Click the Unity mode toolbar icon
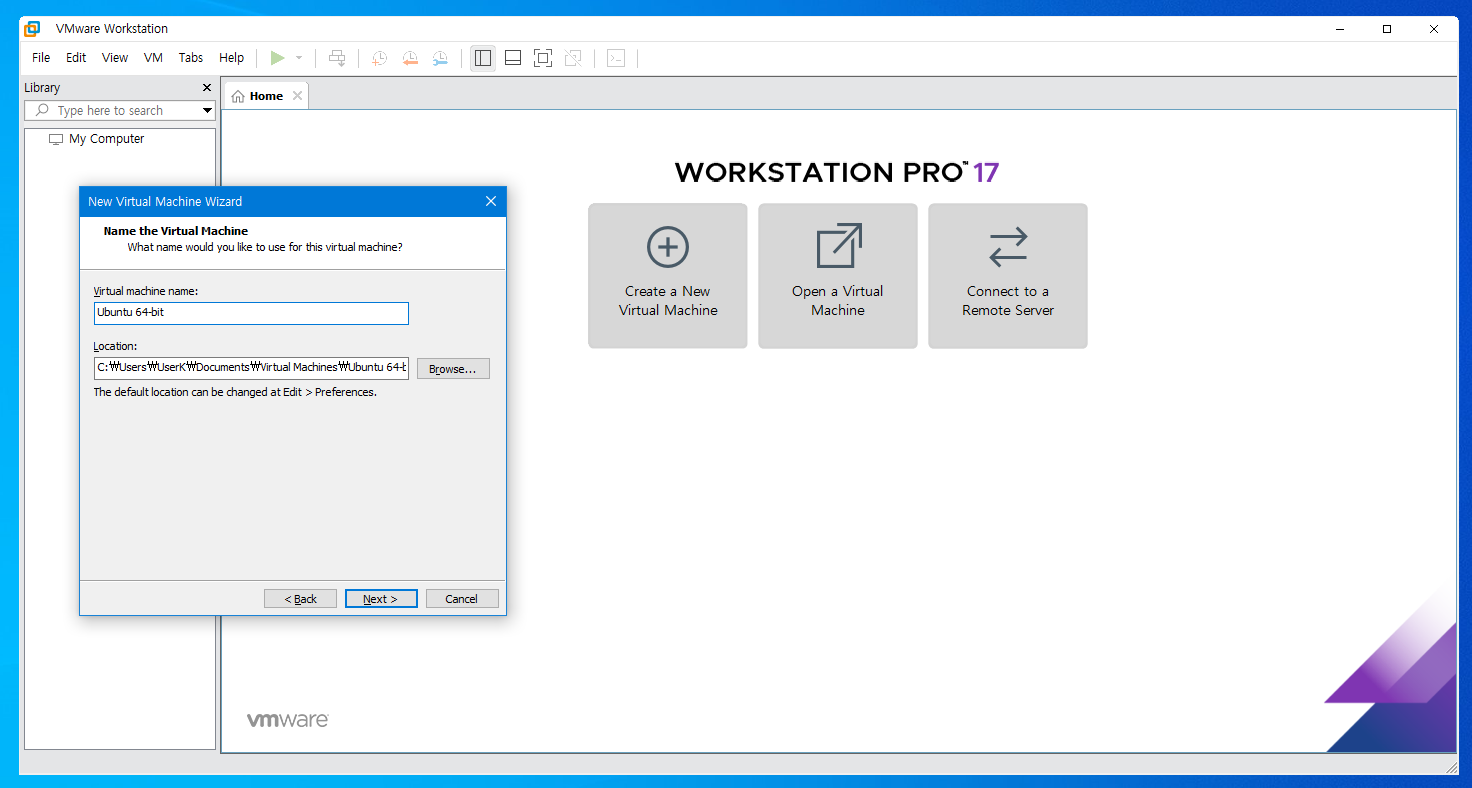 point(573,58)
